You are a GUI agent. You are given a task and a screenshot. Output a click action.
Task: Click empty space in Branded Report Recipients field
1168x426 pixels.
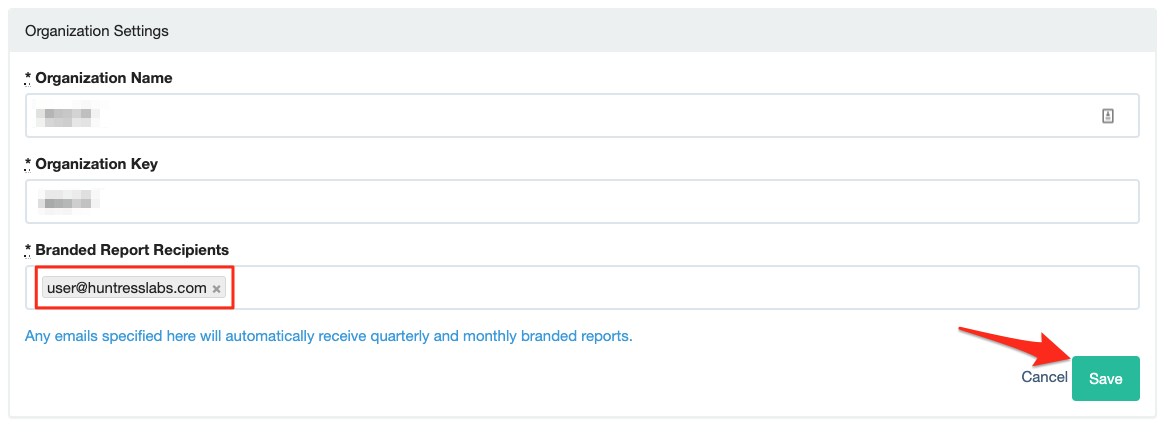click(680, 288)
